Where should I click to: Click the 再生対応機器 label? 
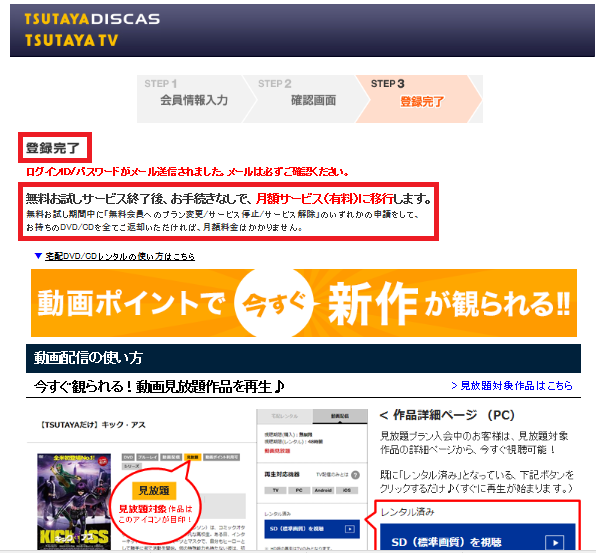282,474
